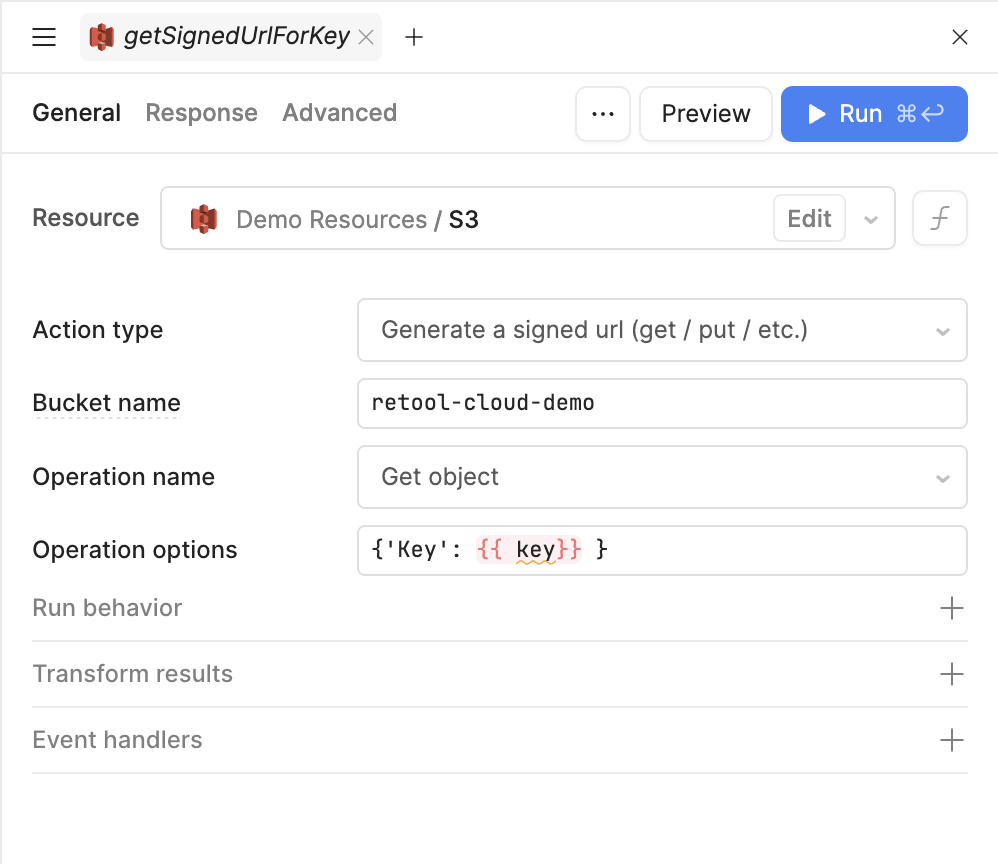Close the getSignedUrlForKey tab
The width and height of the screenshot is (998, 864).
click(366, 38)
